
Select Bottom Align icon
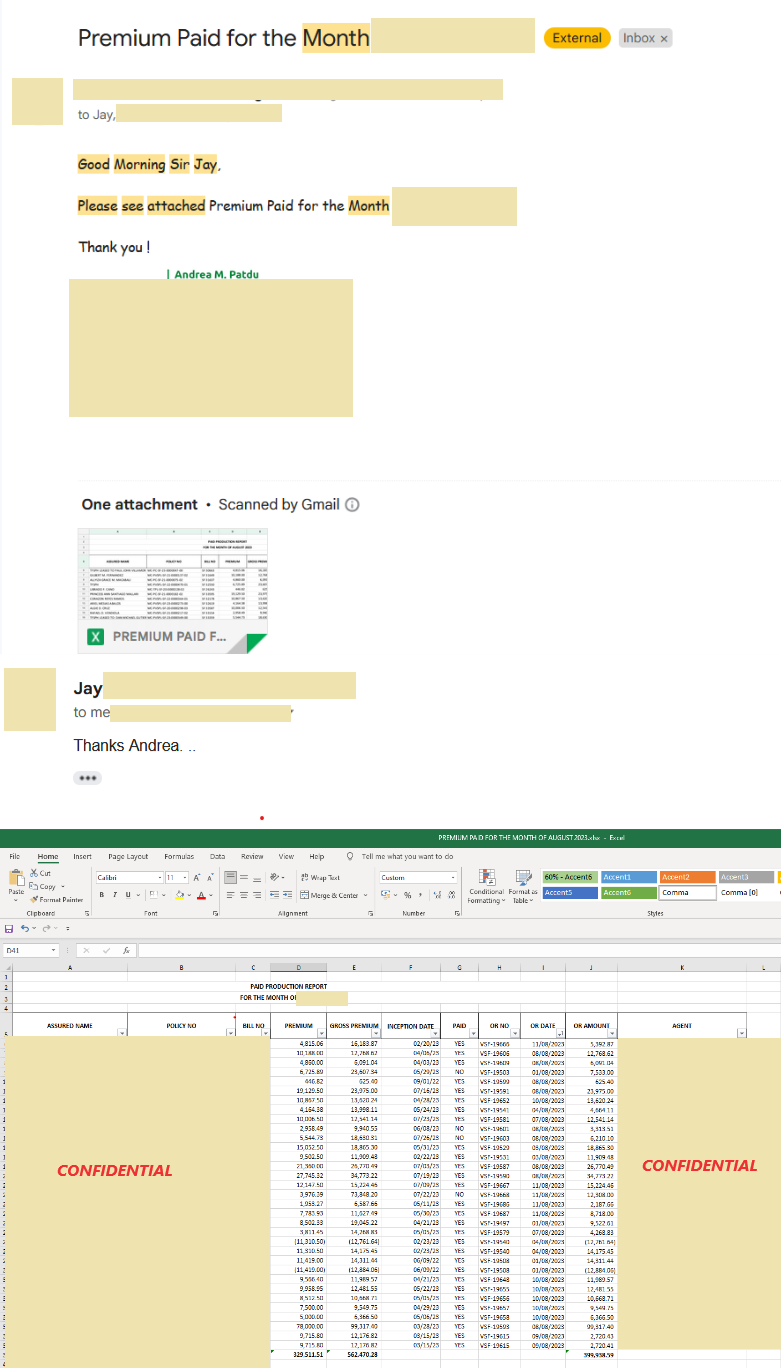point(257,877)
